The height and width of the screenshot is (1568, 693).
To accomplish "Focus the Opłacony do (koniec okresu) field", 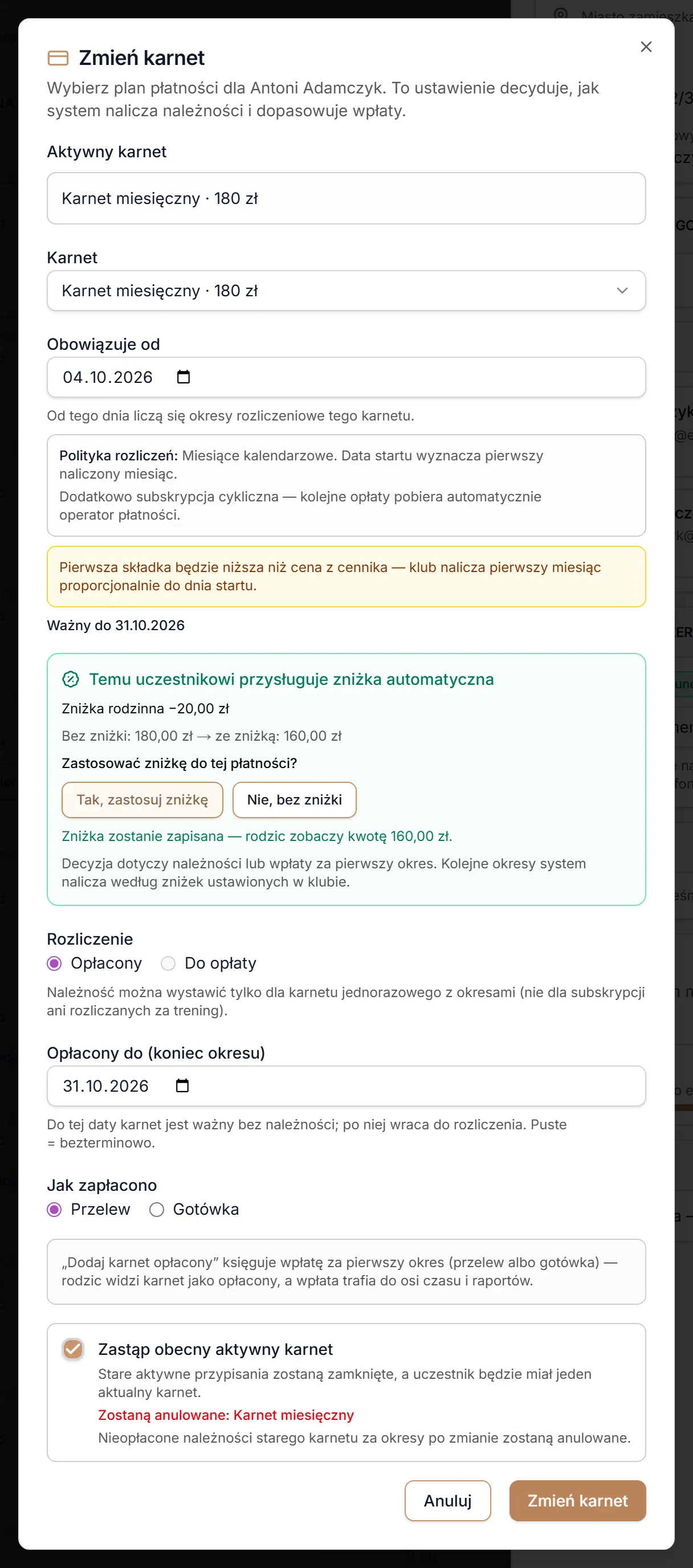I will coord(346,1085).
